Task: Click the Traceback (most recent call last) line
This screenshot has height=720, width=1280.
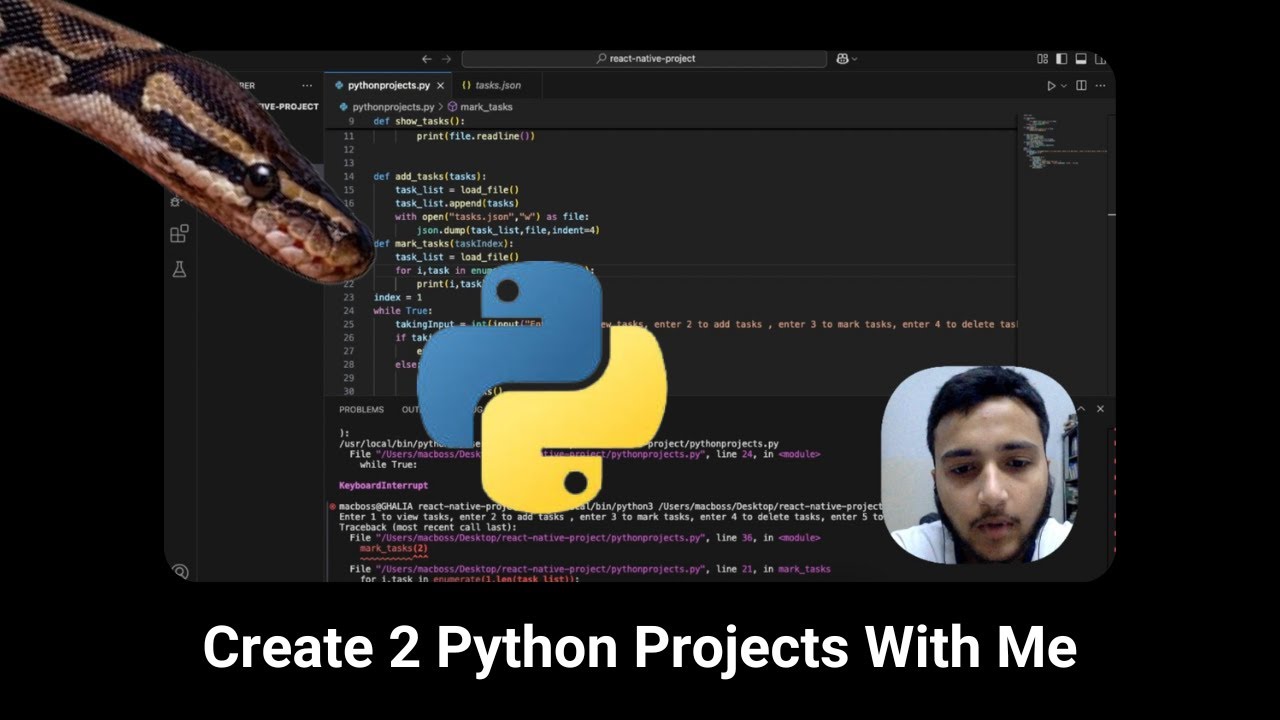Action: point(427,527)
